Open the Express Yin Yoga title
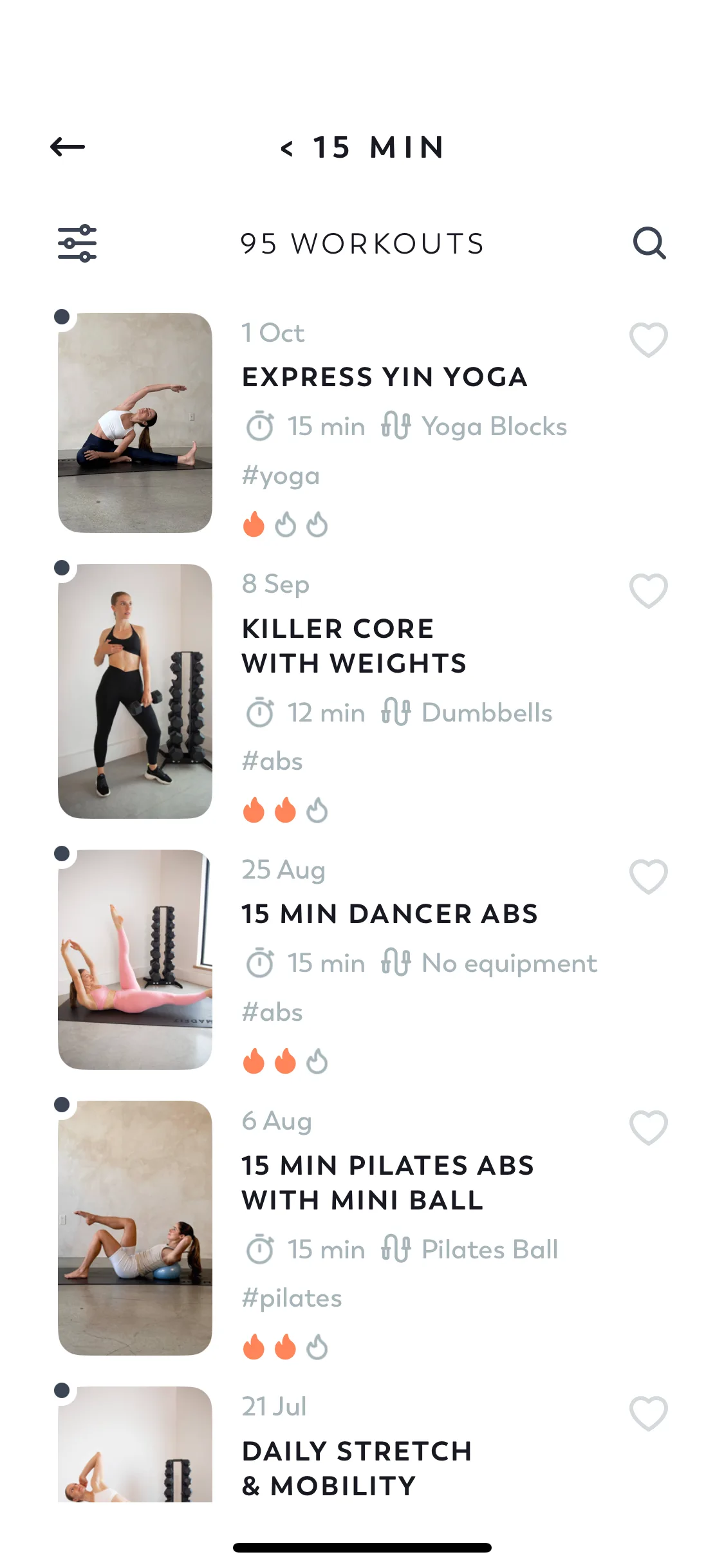 (384, 377)
